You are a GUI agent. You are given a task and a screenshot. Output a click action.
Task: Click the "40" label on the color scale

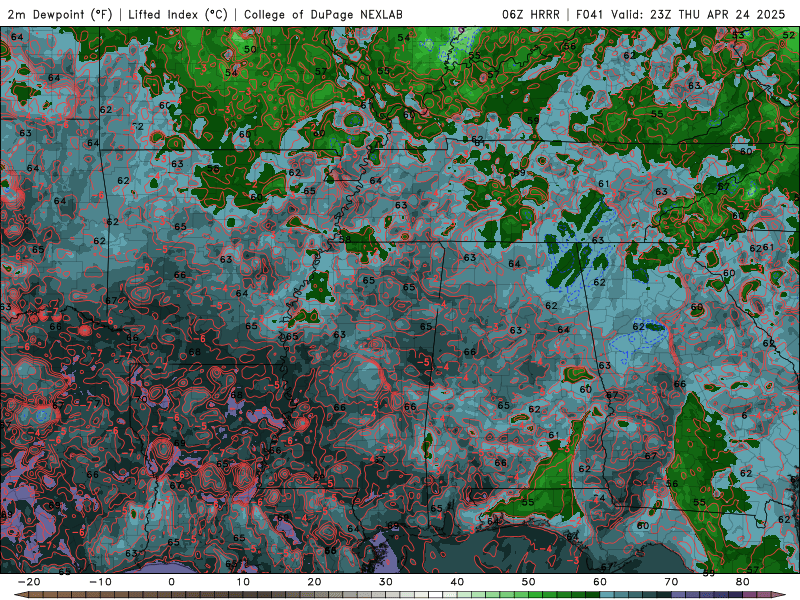pyautogui.click(x=457, y=582)
